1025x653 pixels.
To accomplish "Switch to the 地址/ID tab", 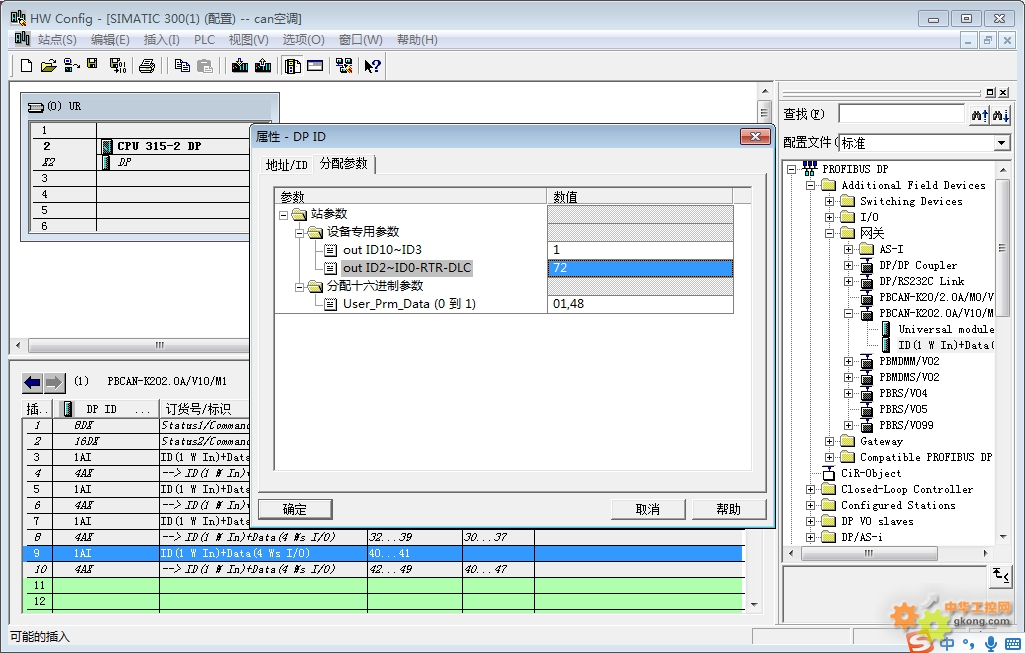I will pos(286,165).
